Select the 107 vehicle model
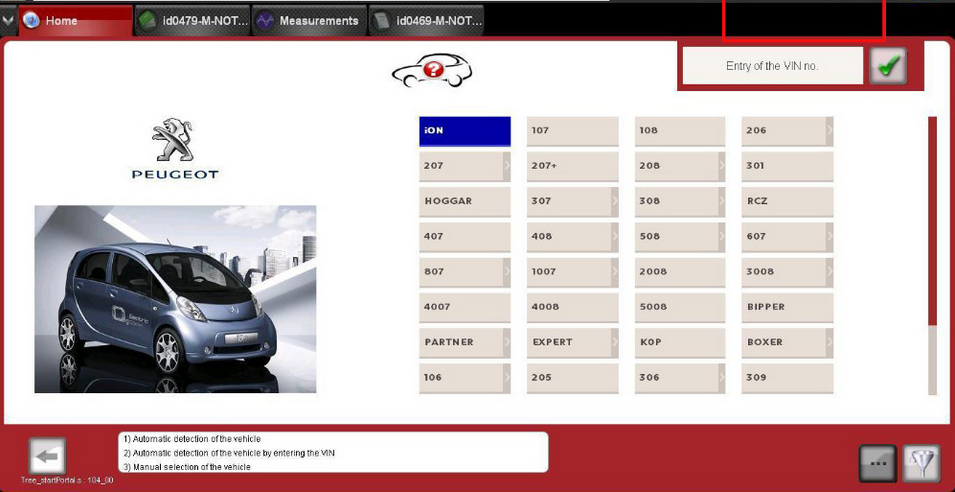 click(x=573, y=131)
